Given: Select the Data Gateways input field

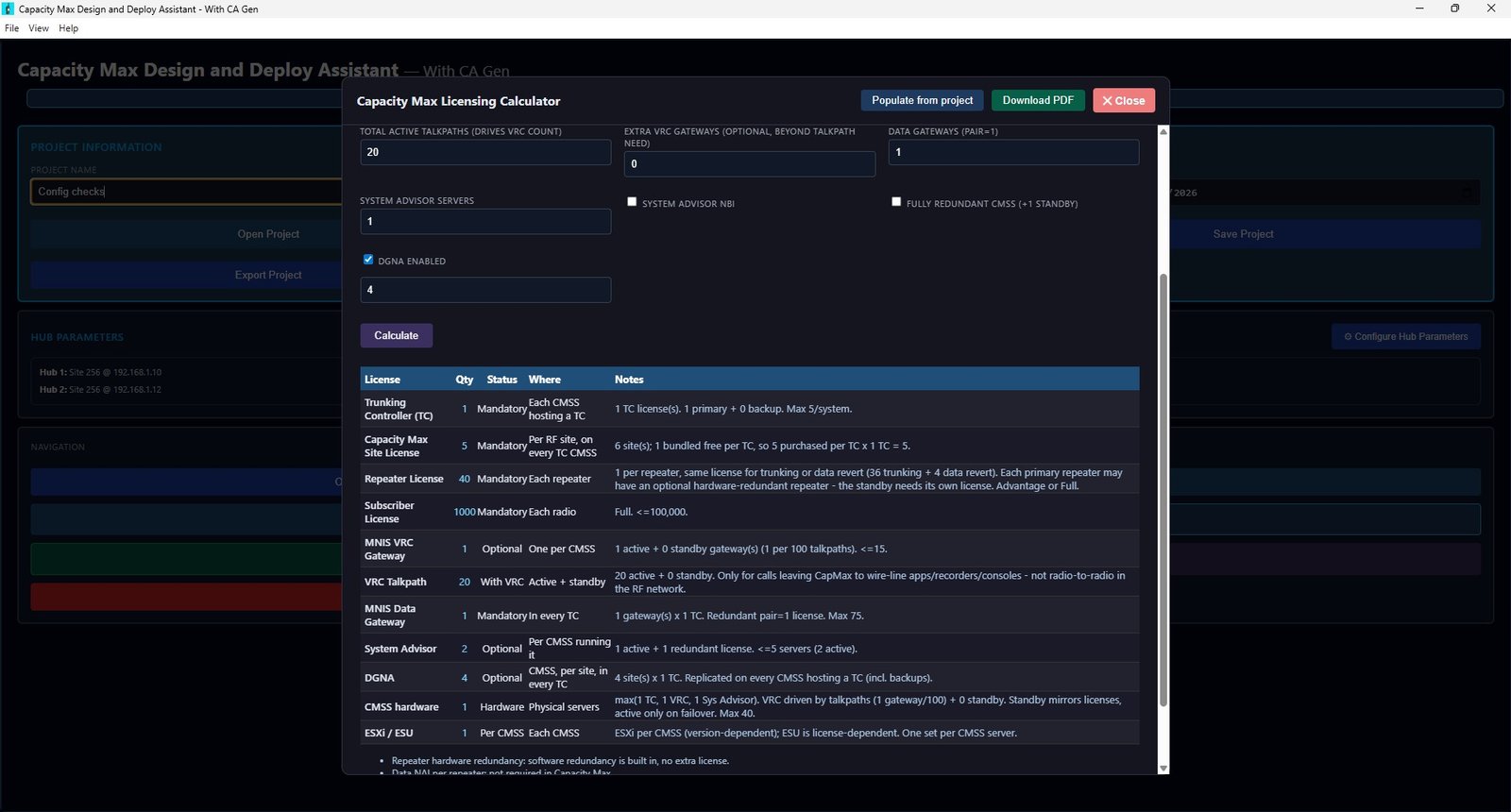Looking at the screenshot, I should [x=1013, y=152].
